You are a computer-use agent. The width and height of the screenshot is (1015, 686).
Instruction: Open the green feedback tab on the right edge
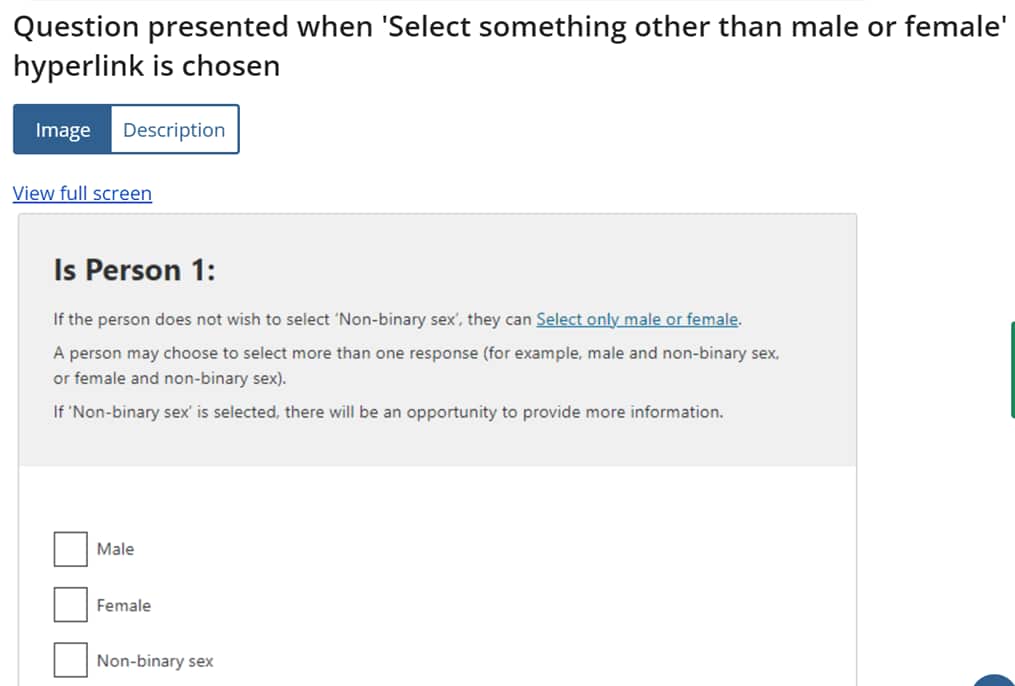[1011, 370]
